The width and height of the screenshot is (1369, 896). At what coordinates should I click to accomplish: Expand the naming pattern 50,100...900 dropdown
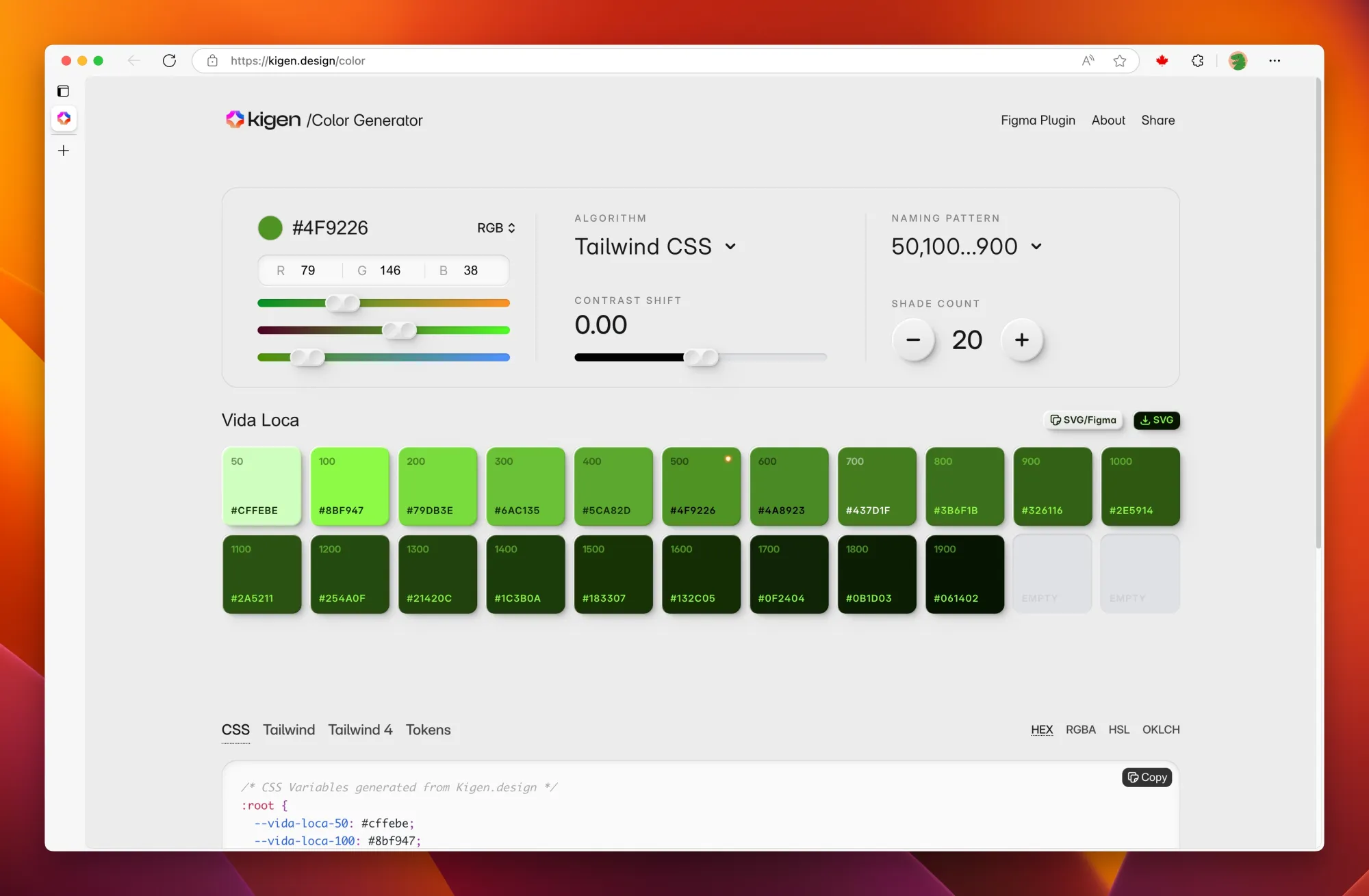(x=966, y=246)
